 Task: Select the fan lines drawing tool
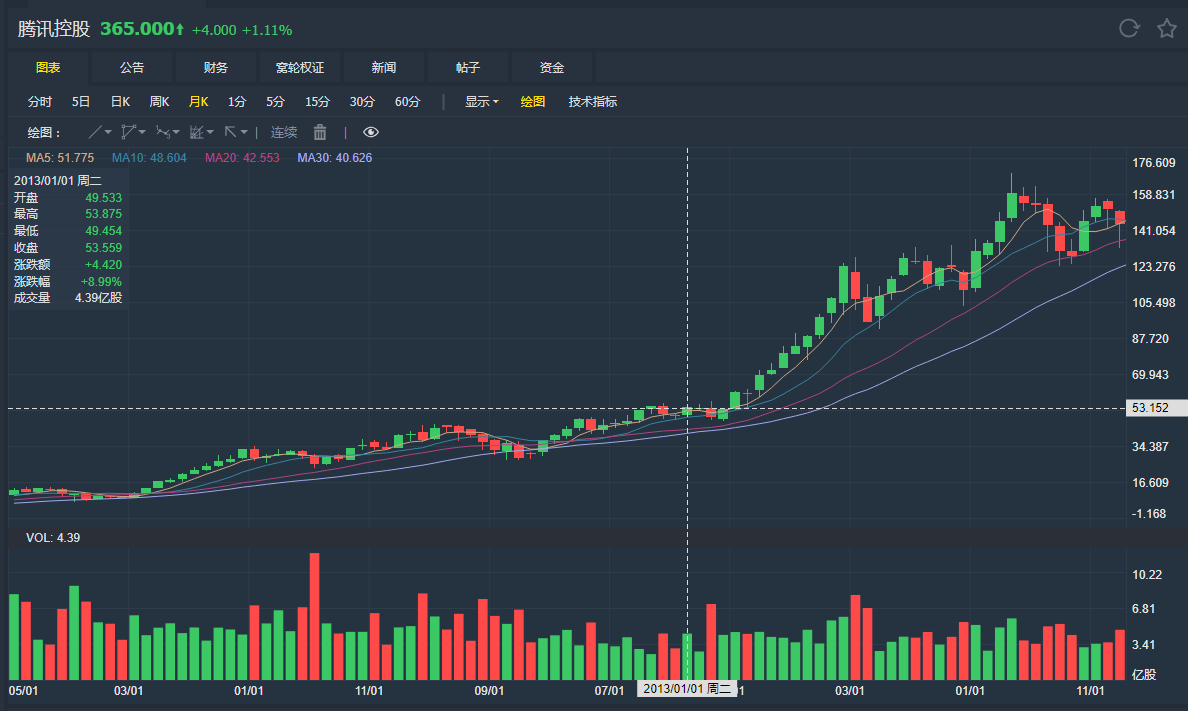[196, 132]
